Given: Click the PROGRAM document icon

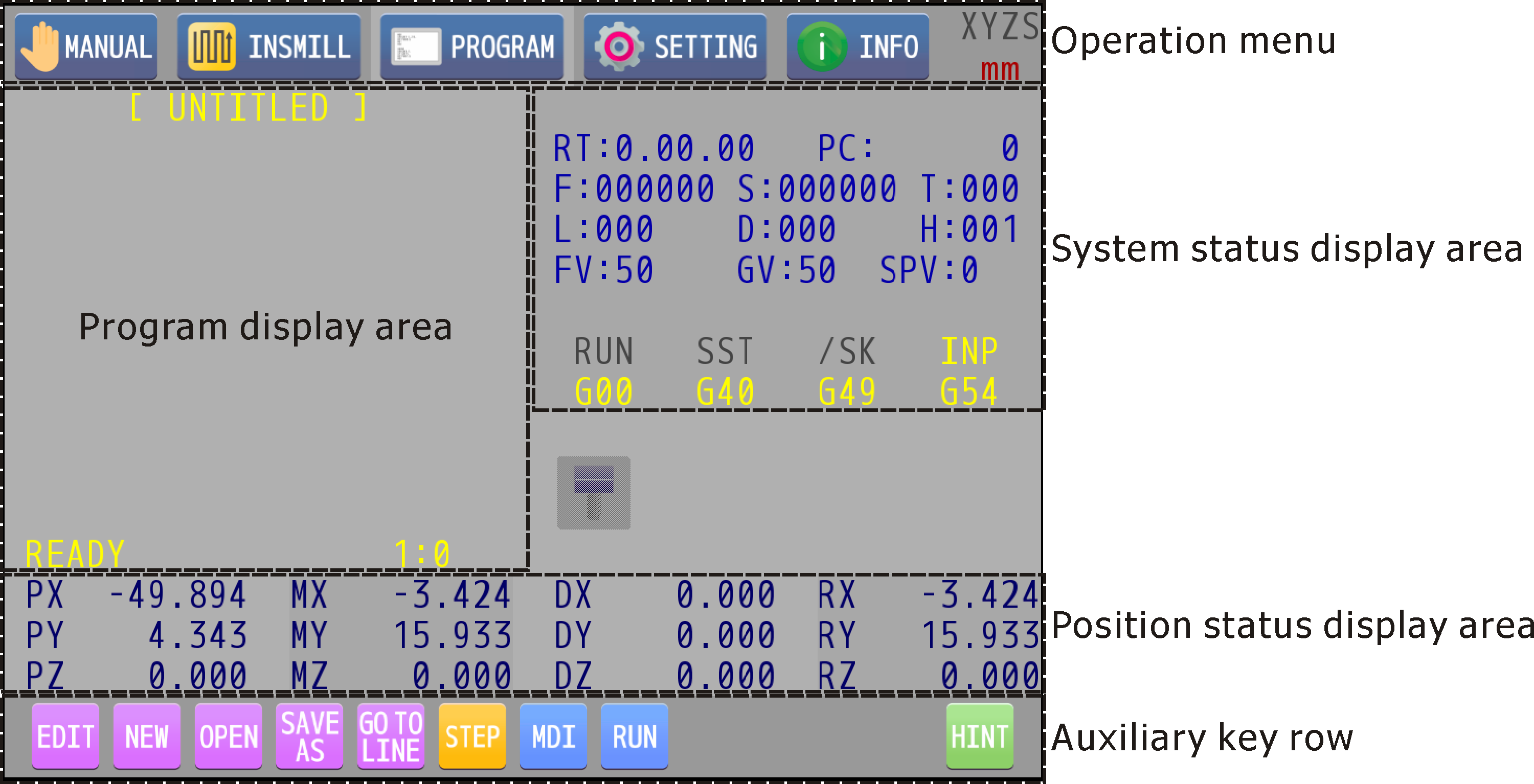Looking at the screenshot, I should (415, 47).
